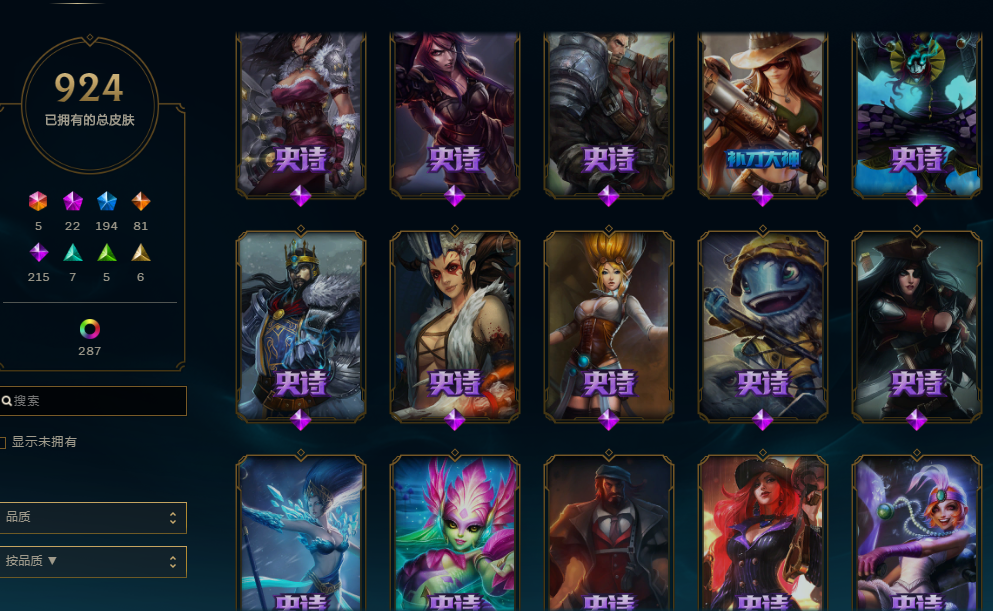Click the stepper arrows on 品质 dropdown
The height and width of the screenshot is (611, 993).
(x=173, y=518)
